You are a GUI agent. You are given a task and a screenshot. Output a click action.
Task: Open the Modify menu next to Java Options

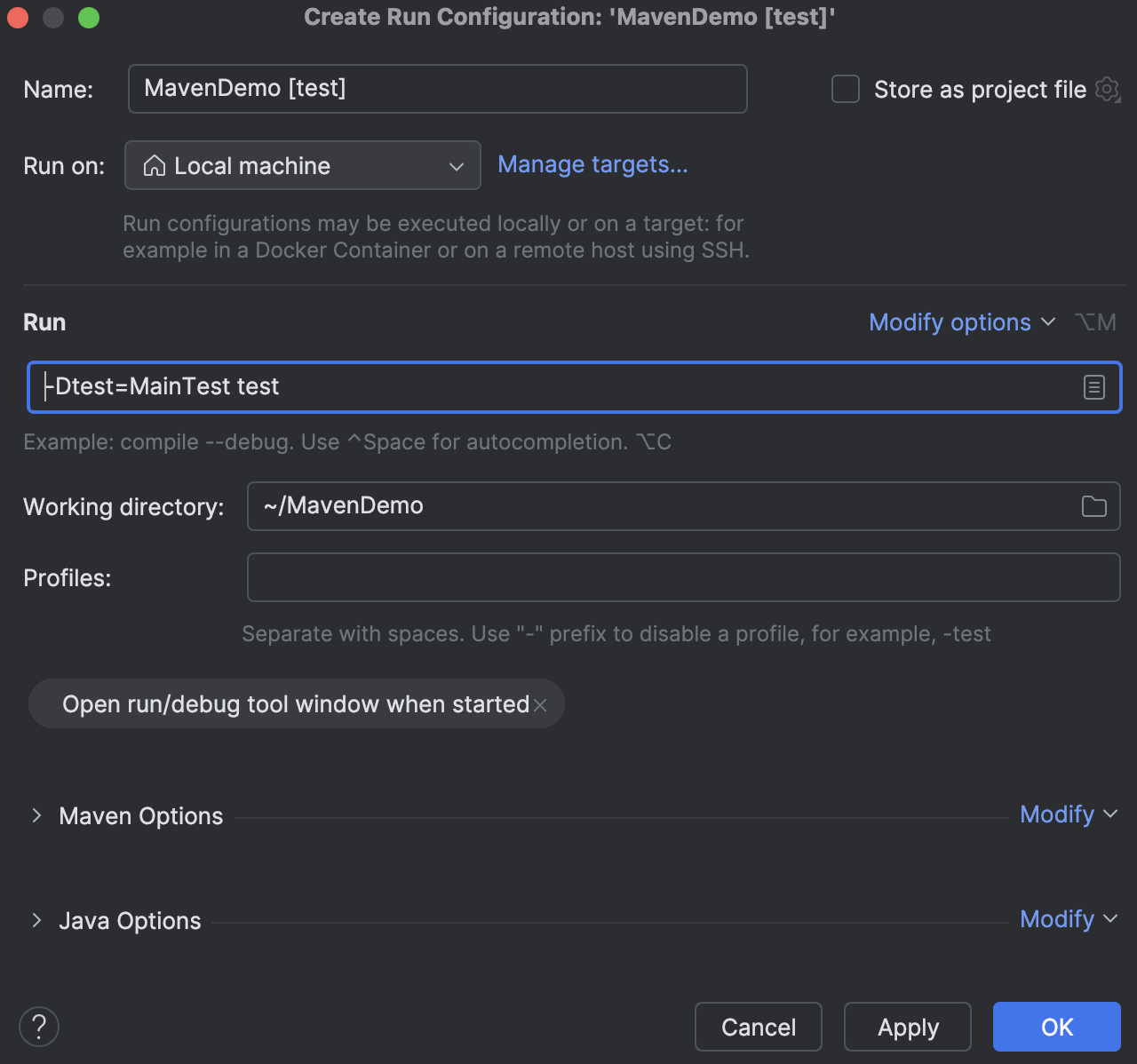pyautogui.click(x=1057, y=919)
